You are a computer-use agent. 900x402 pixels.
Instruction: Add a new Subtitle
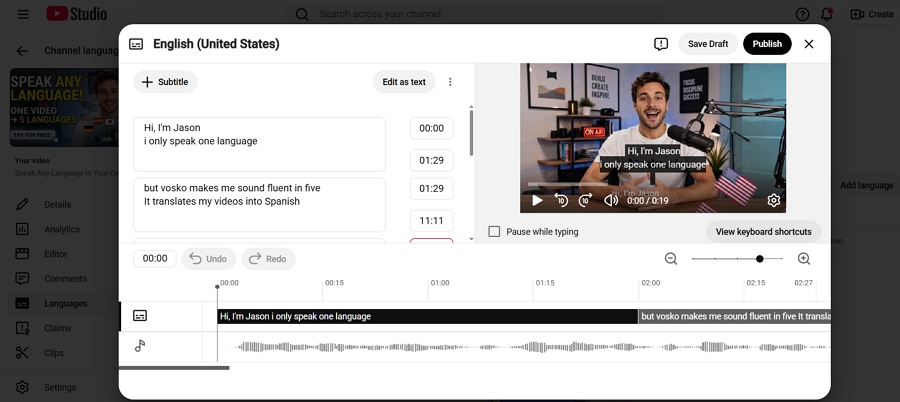click(x=165, y=82)
